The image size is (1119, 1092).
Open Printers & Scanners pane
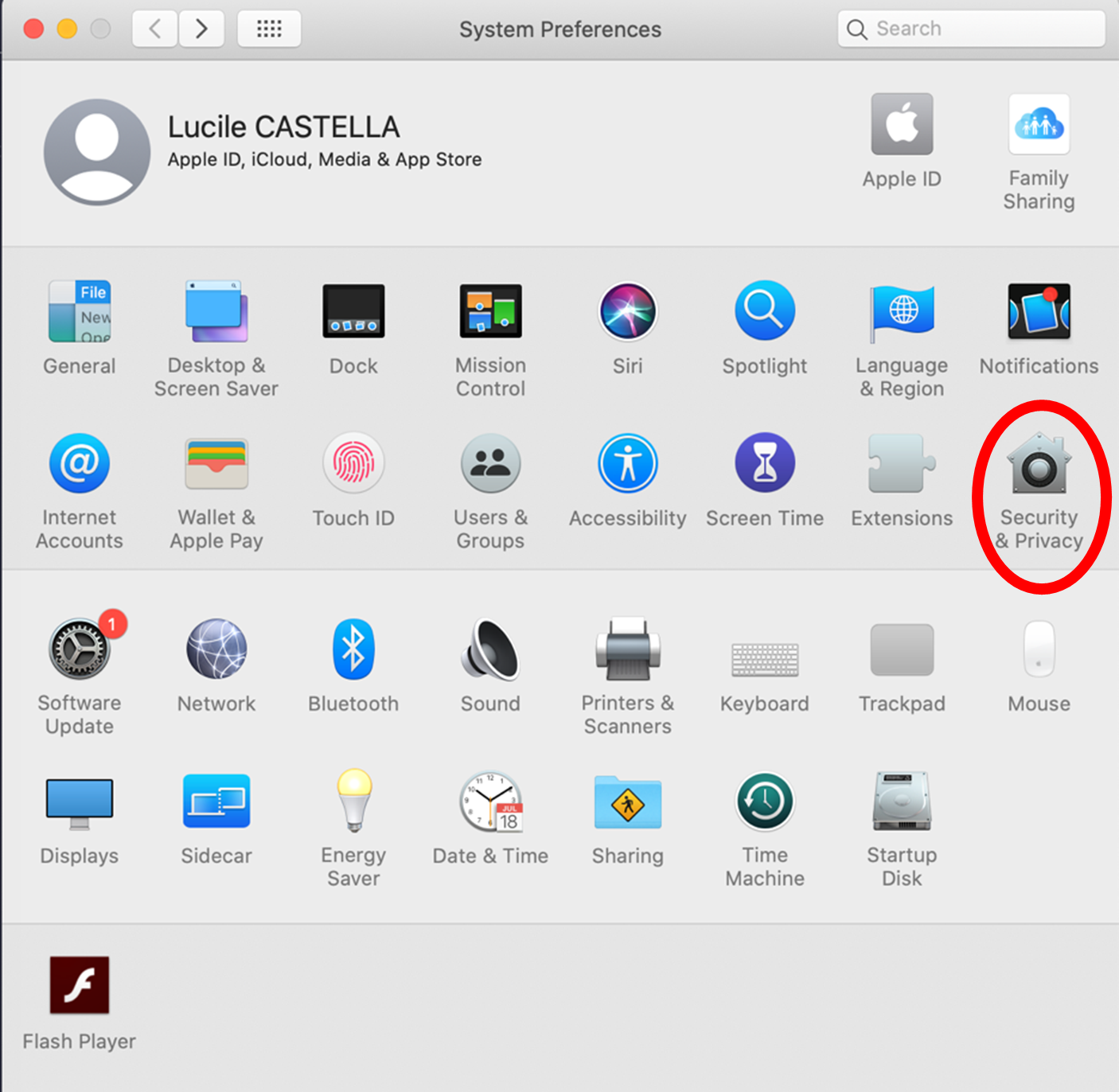point(628,649)
